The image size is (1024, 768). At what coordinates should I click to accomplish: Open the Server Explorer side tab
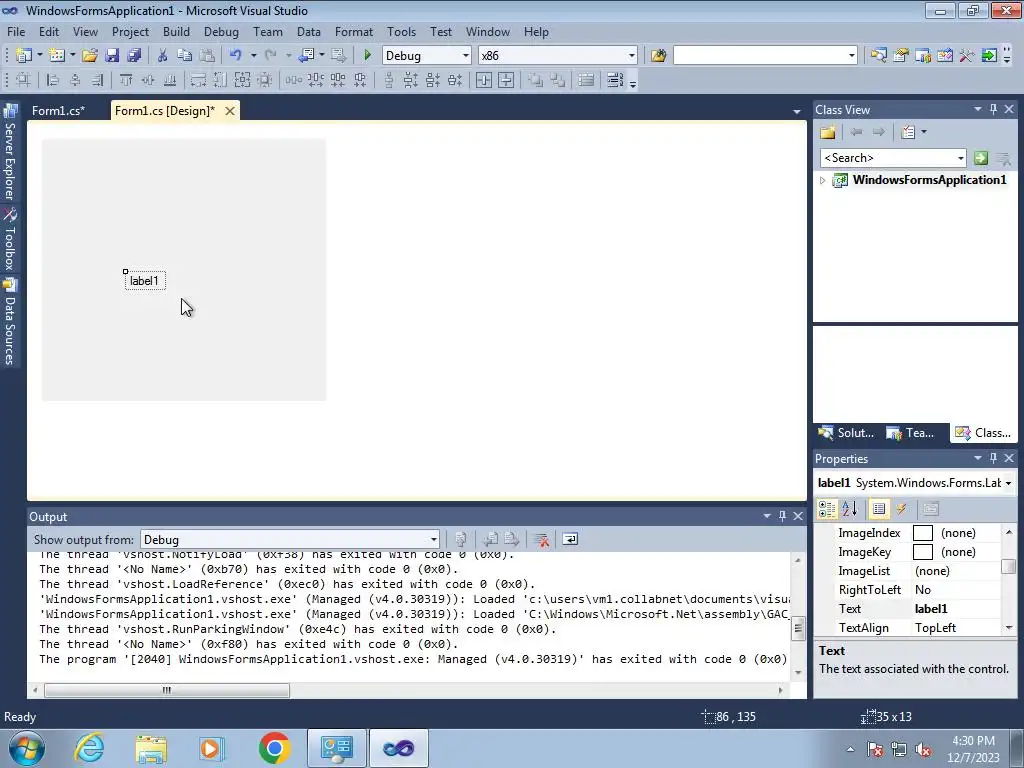[x=10, y=152]
